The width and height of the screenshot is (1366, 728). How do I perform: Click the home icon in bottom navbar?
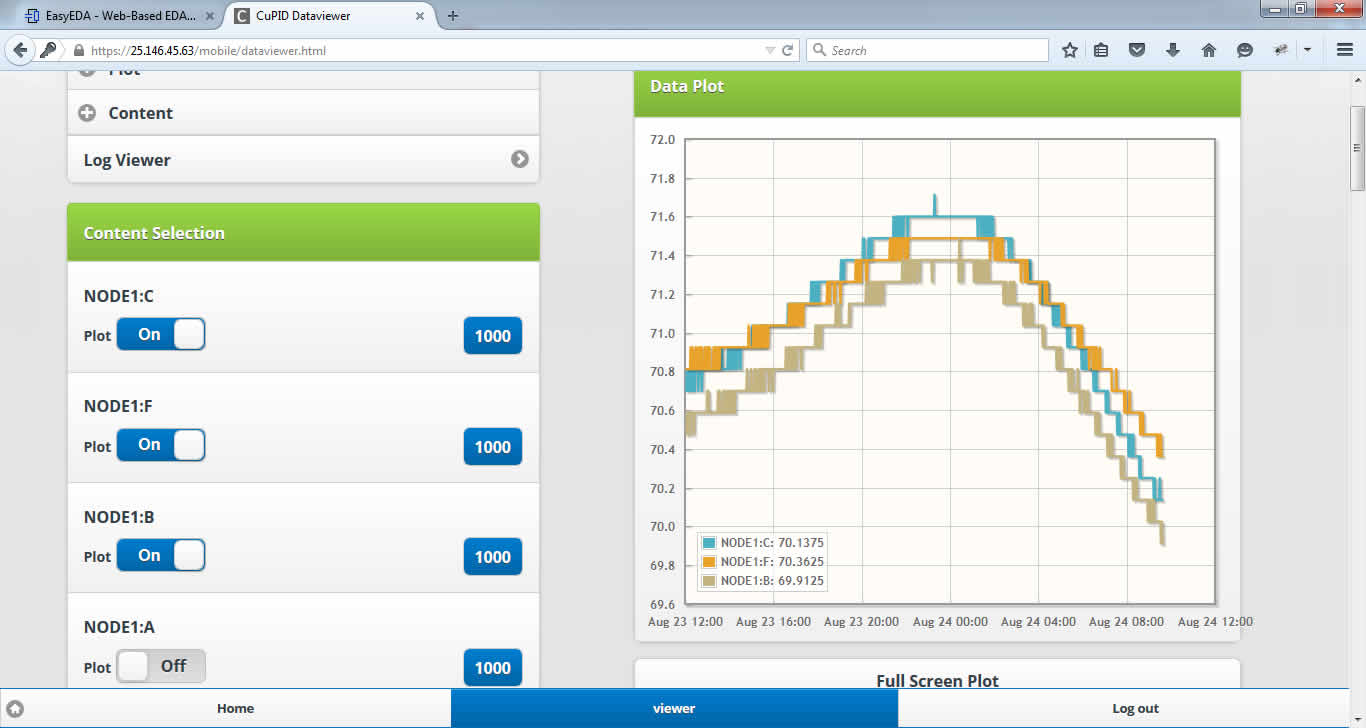15,708
